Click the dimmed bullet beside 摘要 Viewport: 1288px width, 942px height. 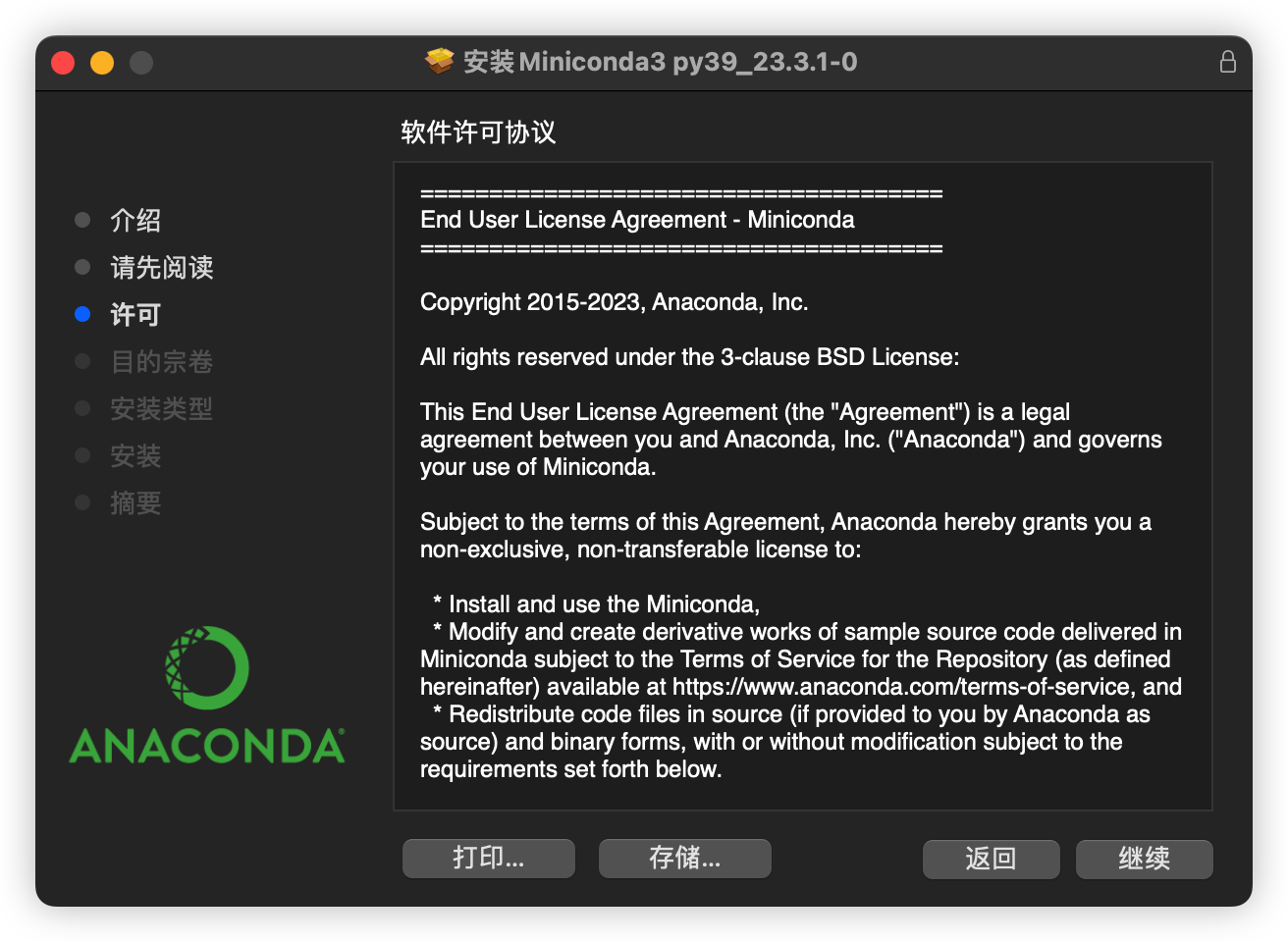coord(82,502)
